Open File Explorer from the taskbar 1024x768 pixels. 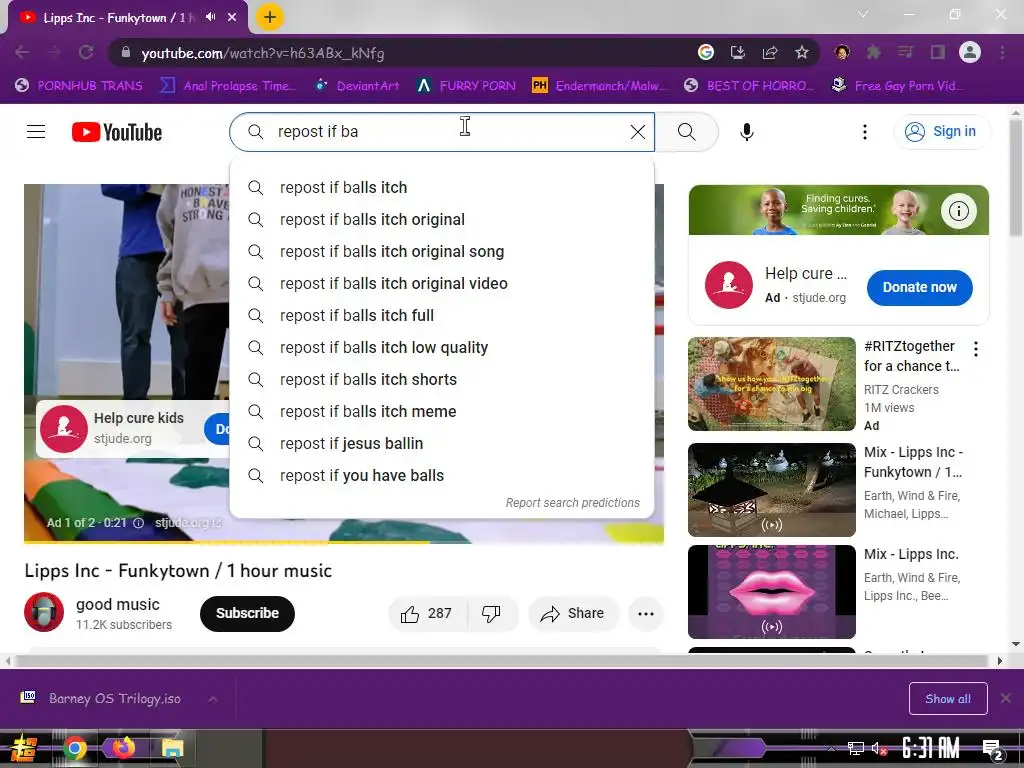click(x=172, y=748)
